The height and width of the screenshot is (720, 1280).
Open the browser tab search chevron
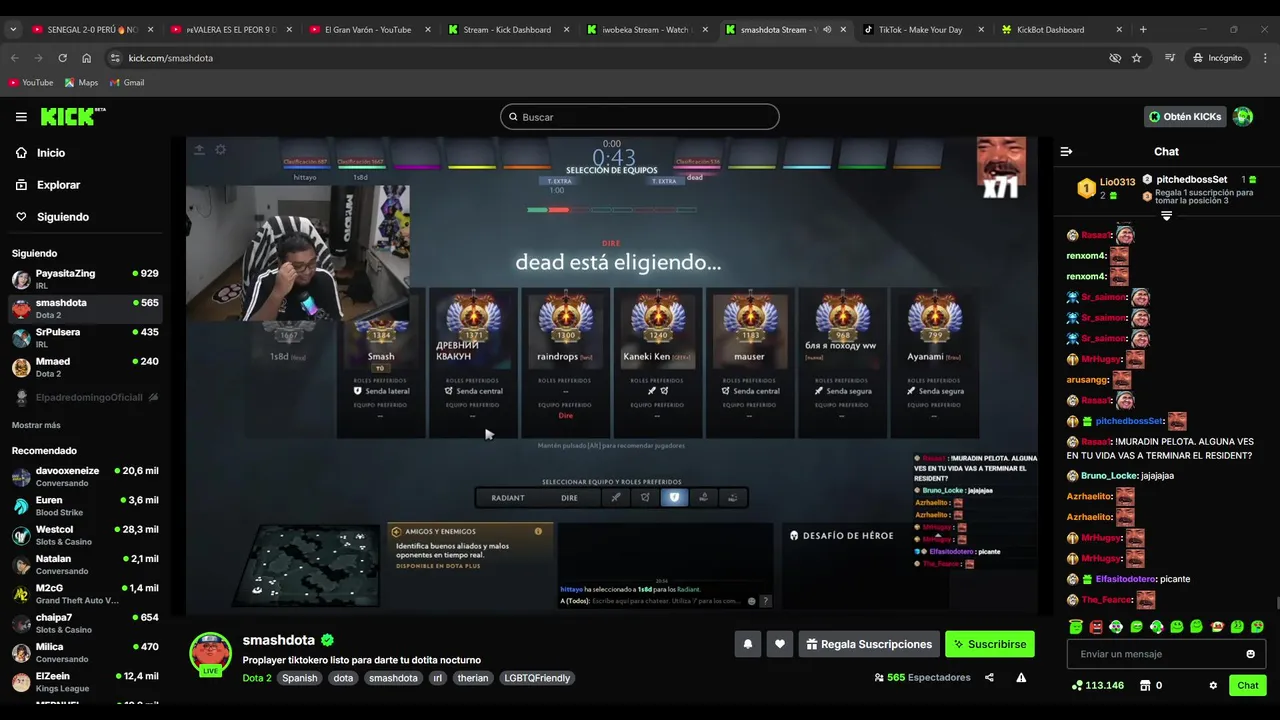point(13,30)
